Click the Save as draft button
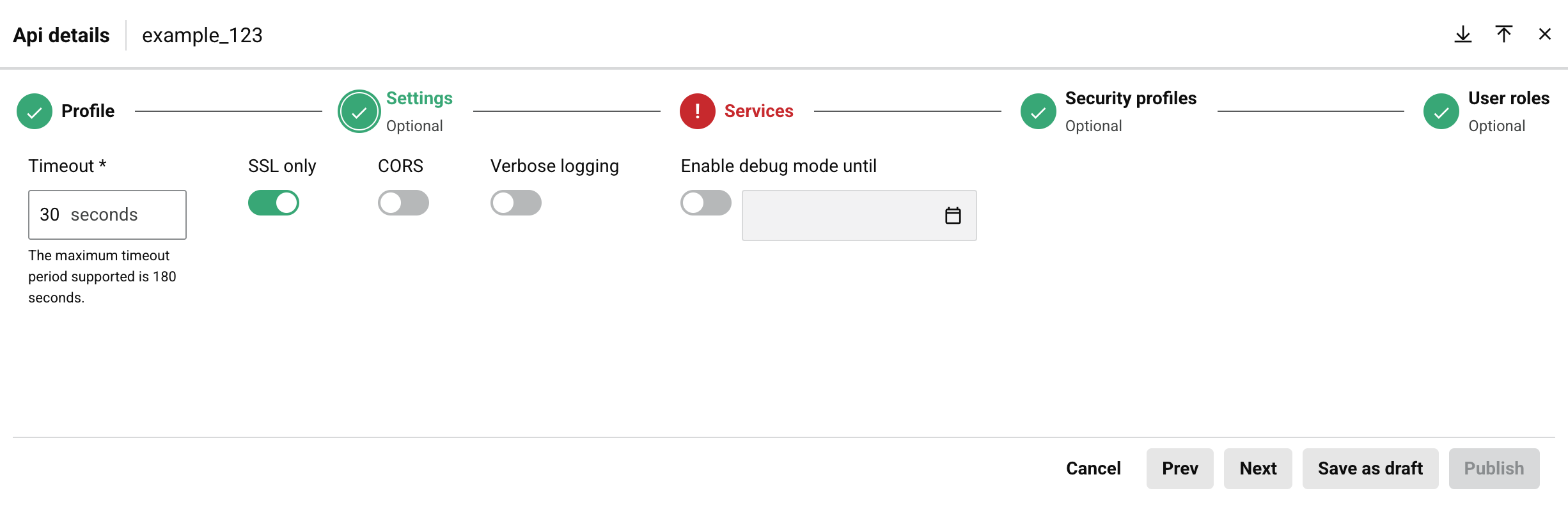Screen dimensions: 1568x509 coord(1370,468)
